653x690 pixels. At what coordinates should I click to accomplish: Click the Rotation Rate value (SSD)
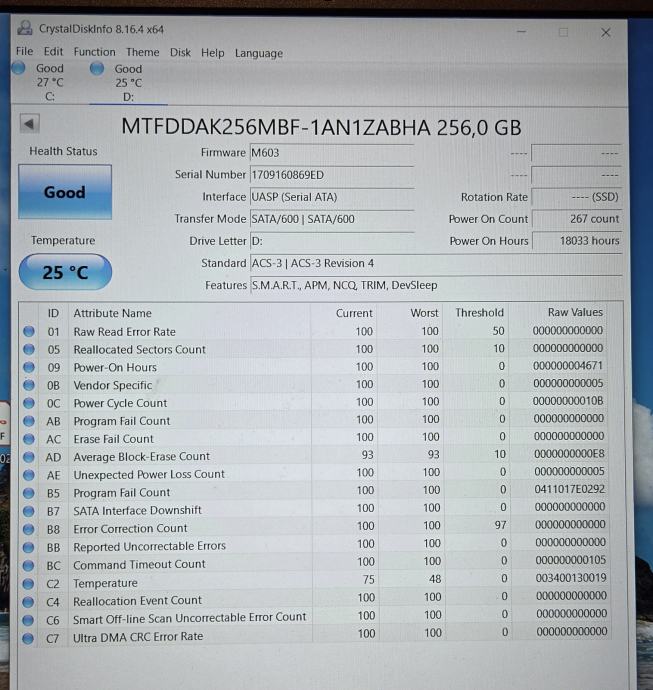(576, 197)
